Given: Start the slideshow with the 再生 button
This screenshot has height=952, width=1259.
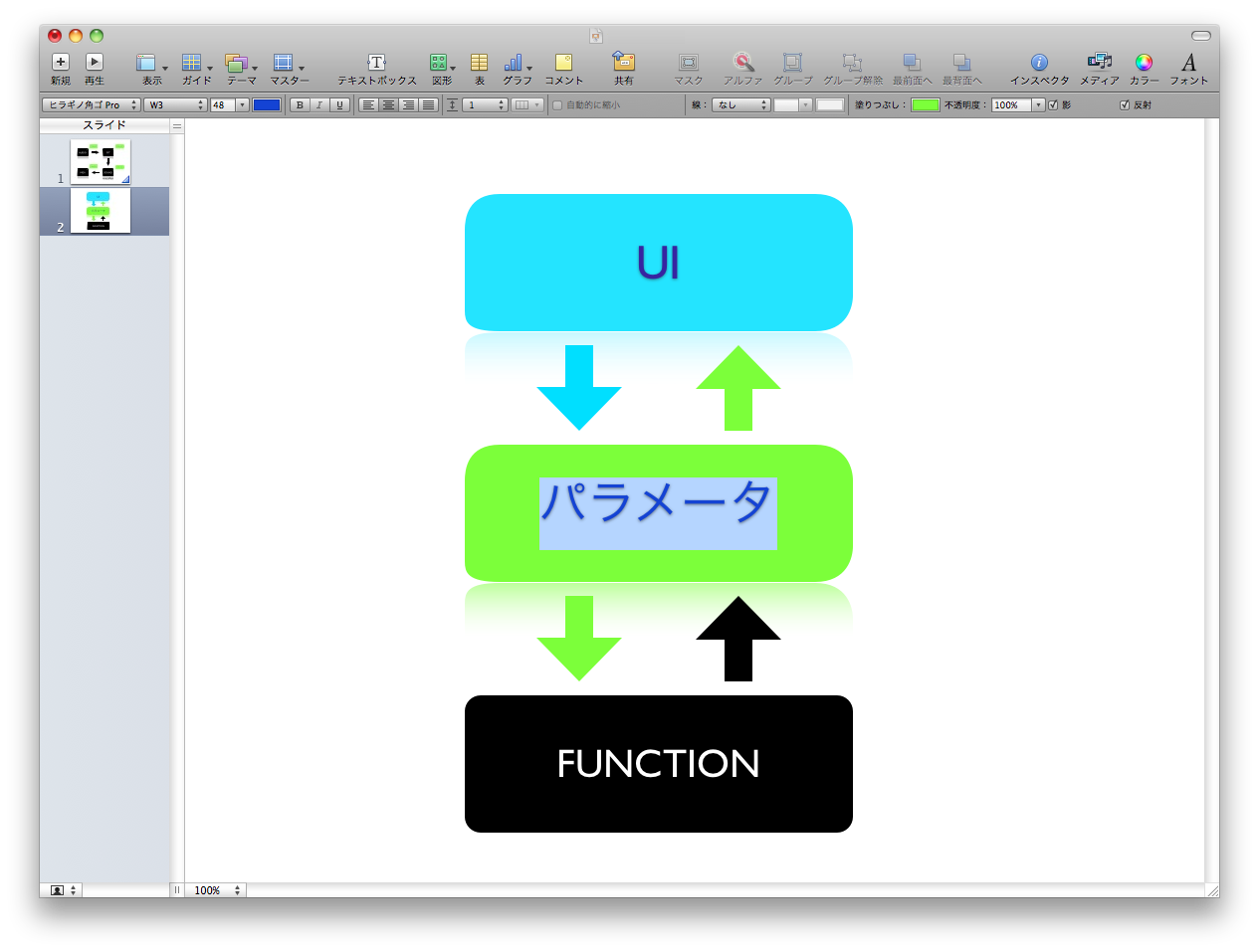Looking at the screenshot, I should 95,62.
